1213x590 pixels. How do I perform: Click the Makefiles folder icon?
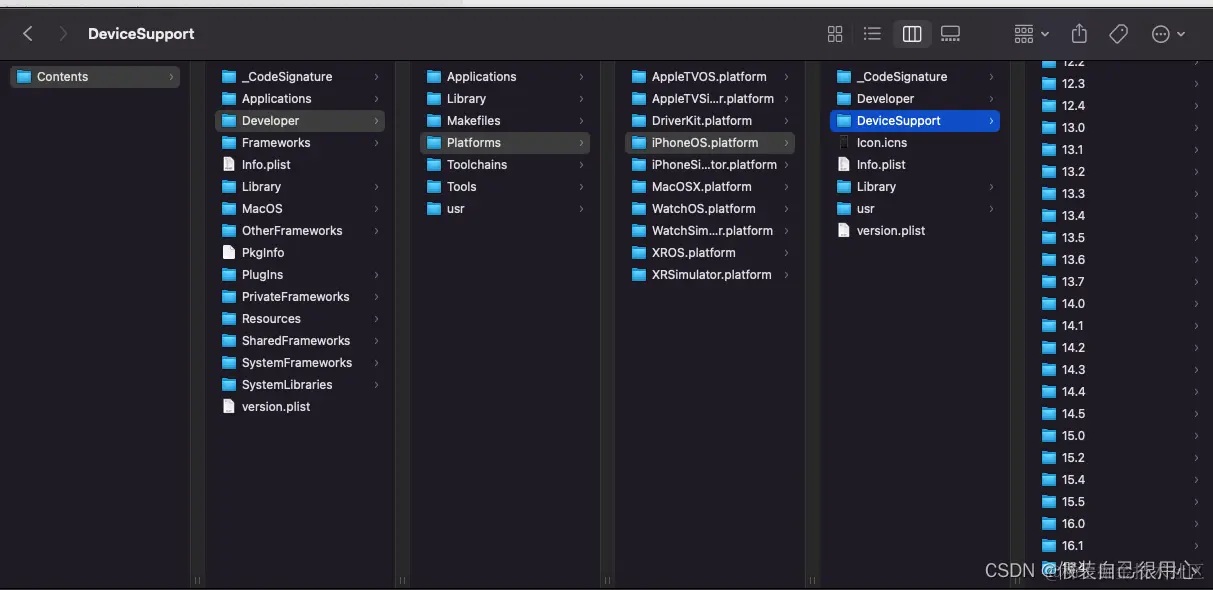tap(434, 121)
